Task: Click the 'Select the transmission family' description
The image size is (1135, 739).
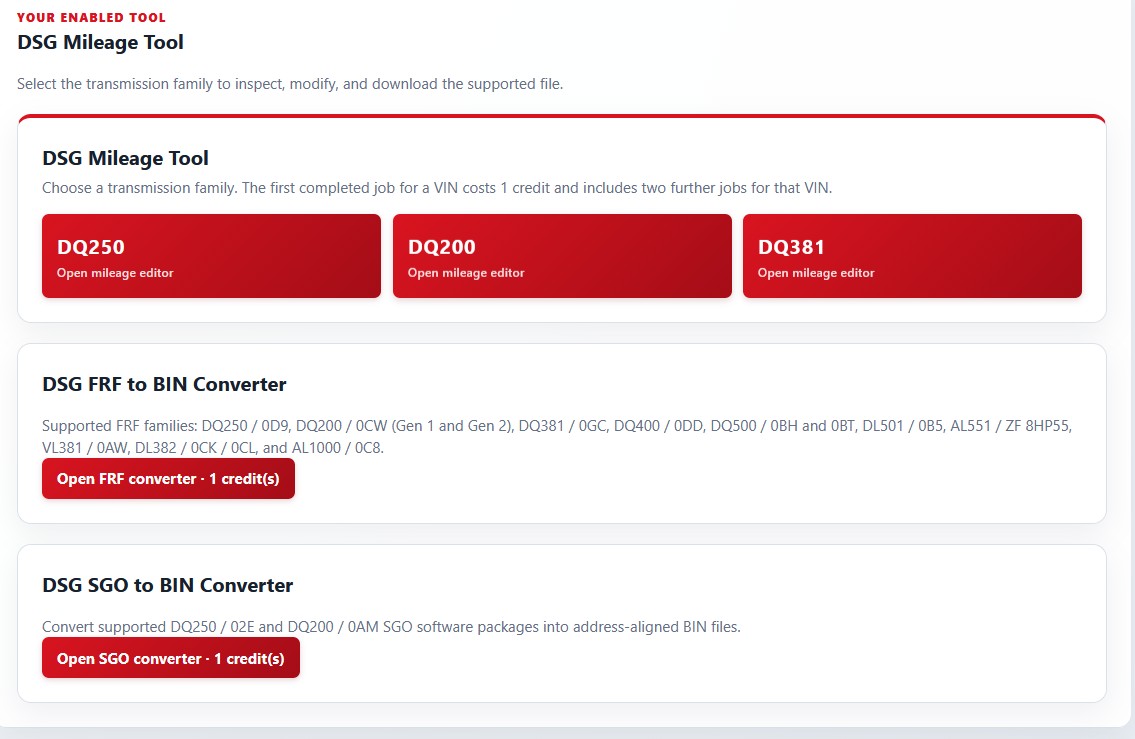Action: click(290, 84)
